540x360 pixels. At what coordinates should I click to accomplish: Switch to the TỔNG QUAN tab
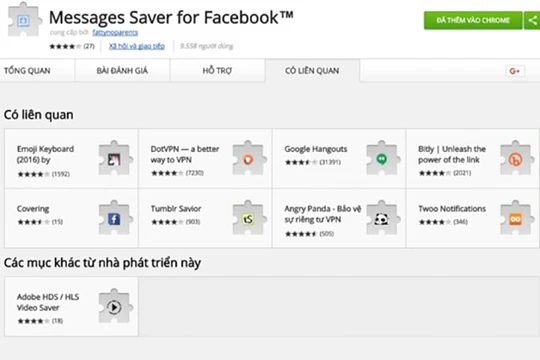(37, 71)
